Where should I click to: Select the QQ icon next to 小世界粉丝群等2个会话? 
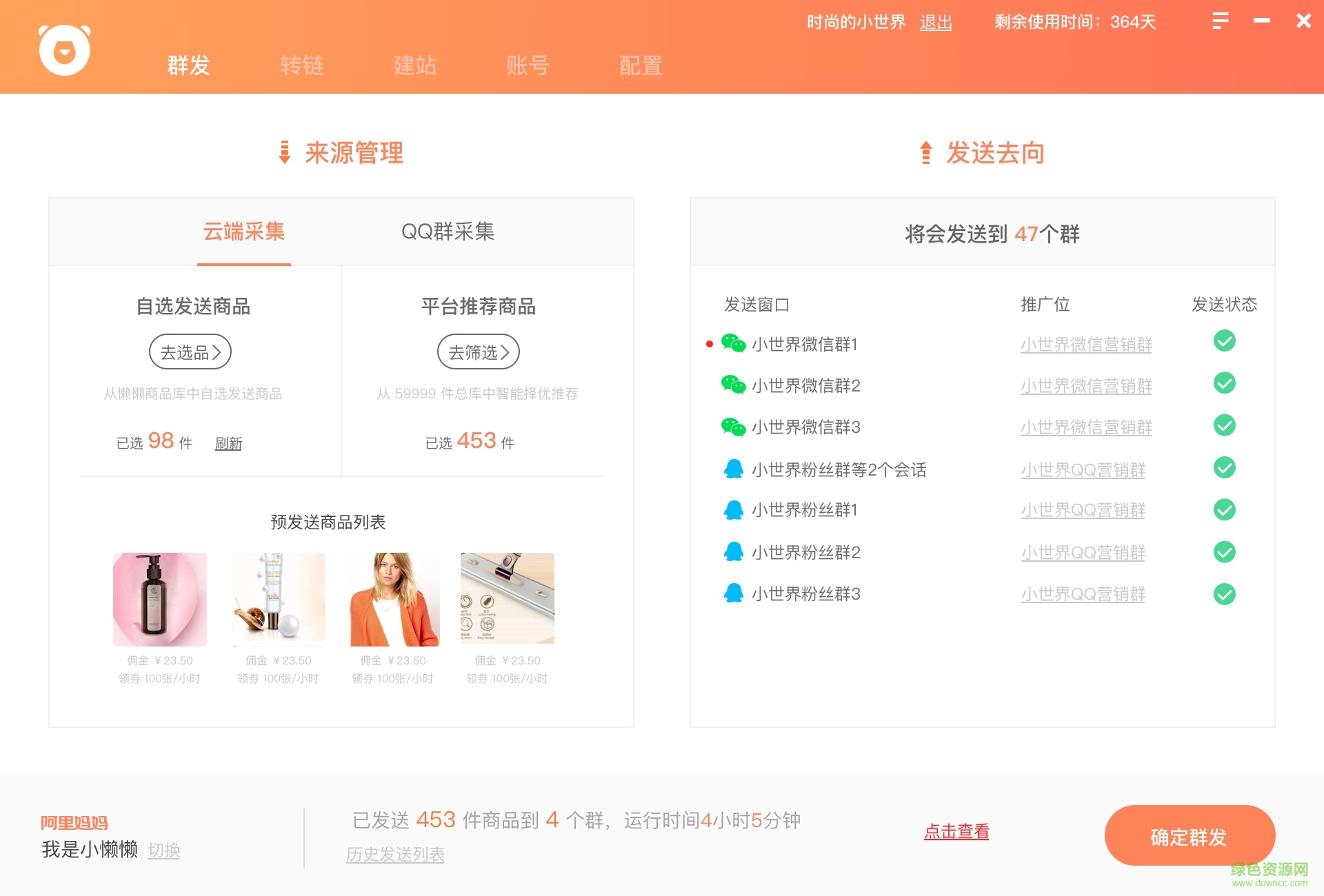pos(733,467)
